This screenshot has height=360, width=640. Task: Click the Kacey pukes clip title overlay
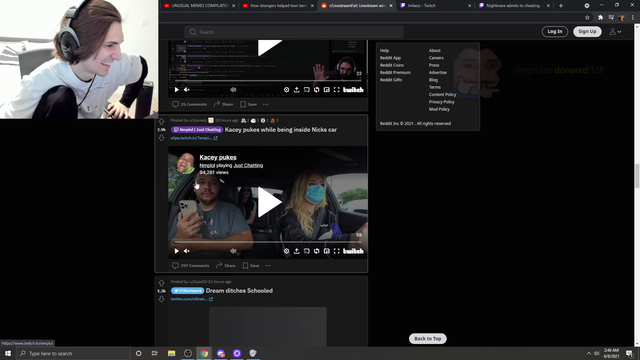click(218, 158)
